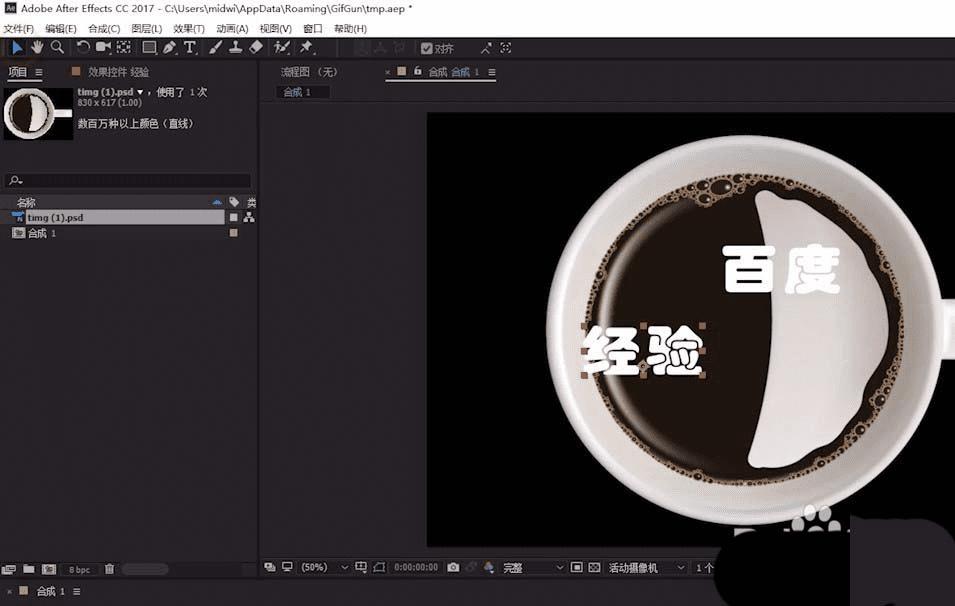Screen dimensions: 955x606
Task: Open the 文件(F) menu
Action: pyautogui.click(x=18, y=29)
